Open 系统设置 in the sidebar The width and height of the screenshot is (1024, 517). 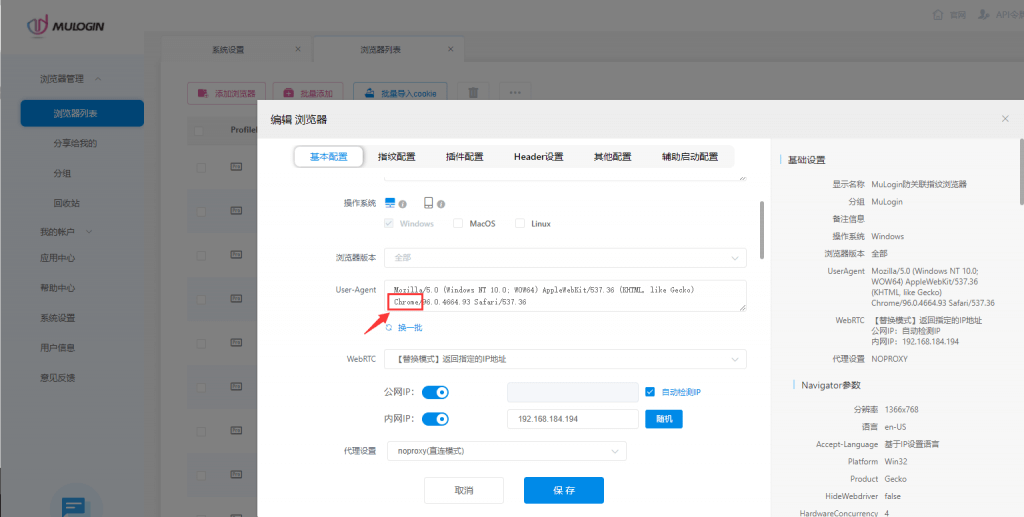coord(57,318)
